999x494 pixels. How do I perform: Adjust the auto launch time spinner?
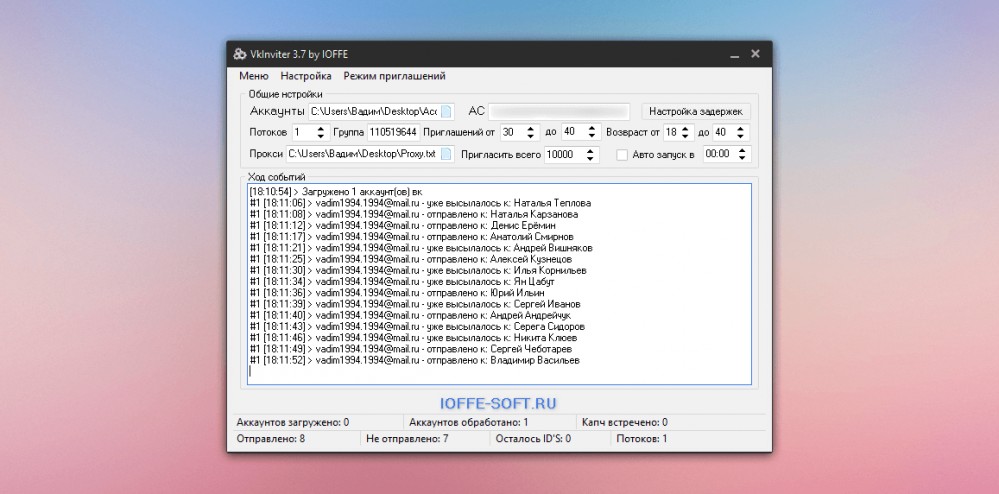click(740, 154)
